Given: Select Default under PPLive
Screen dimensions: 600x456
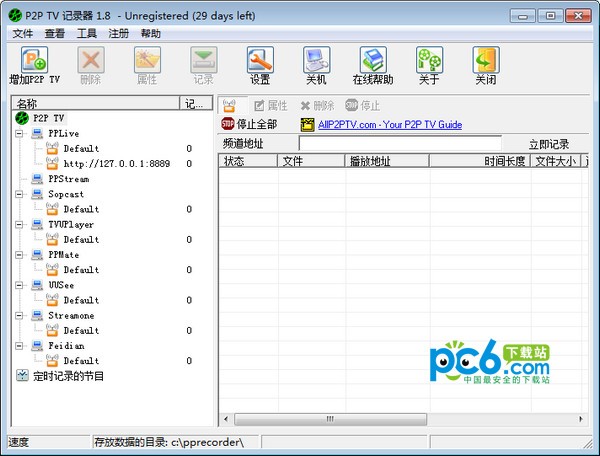Looking at the screenshot, I should coord(81,148).
